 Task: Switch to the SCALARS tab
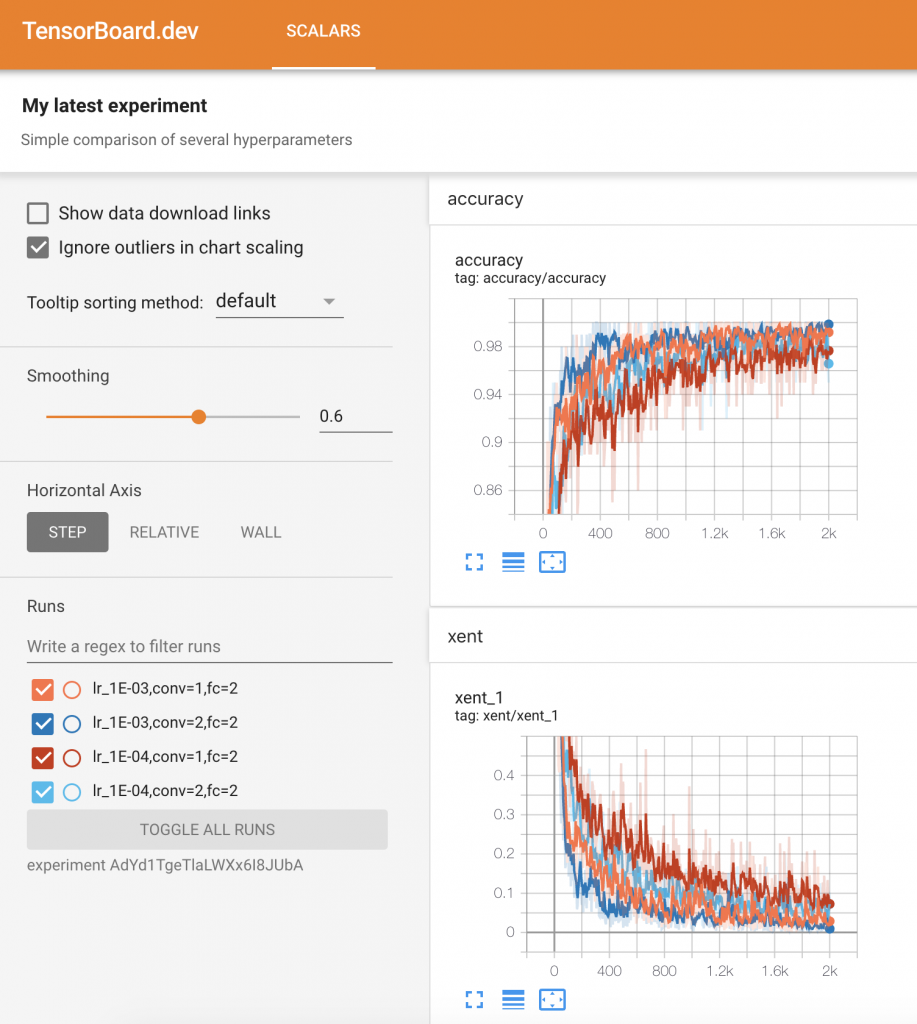[323, 31]
